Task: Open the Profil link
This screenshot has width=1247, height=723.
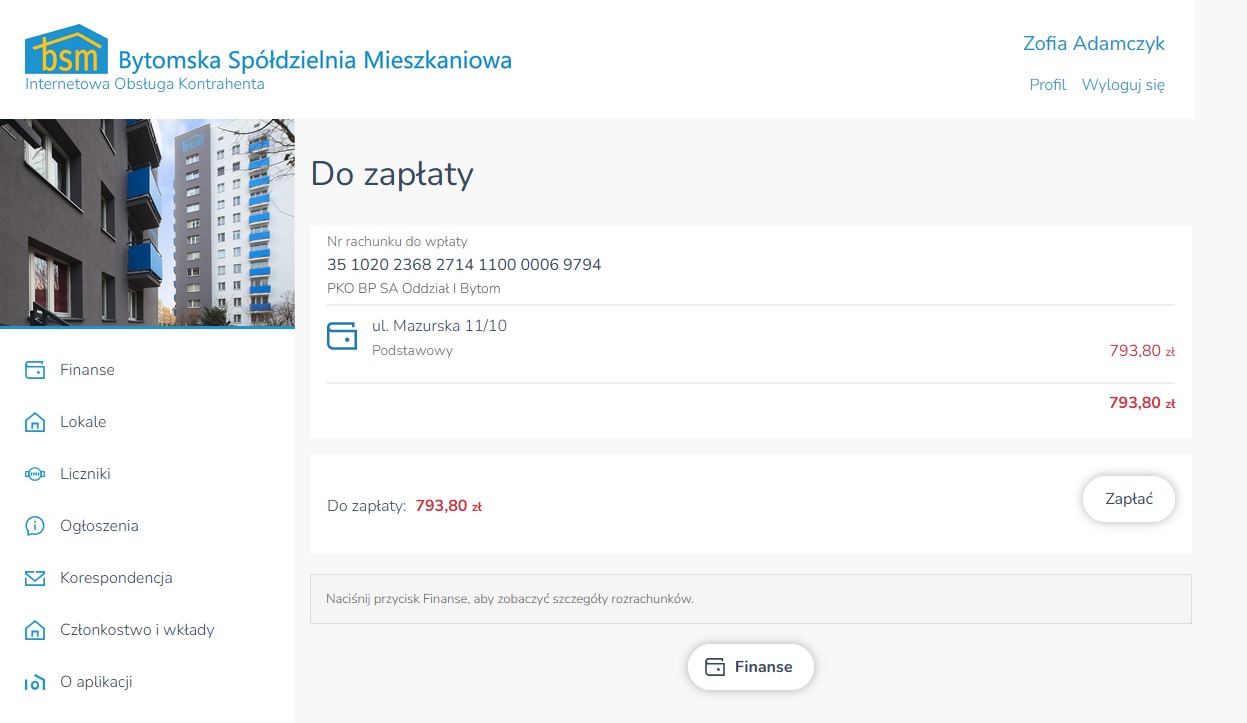Action: 1047,85
